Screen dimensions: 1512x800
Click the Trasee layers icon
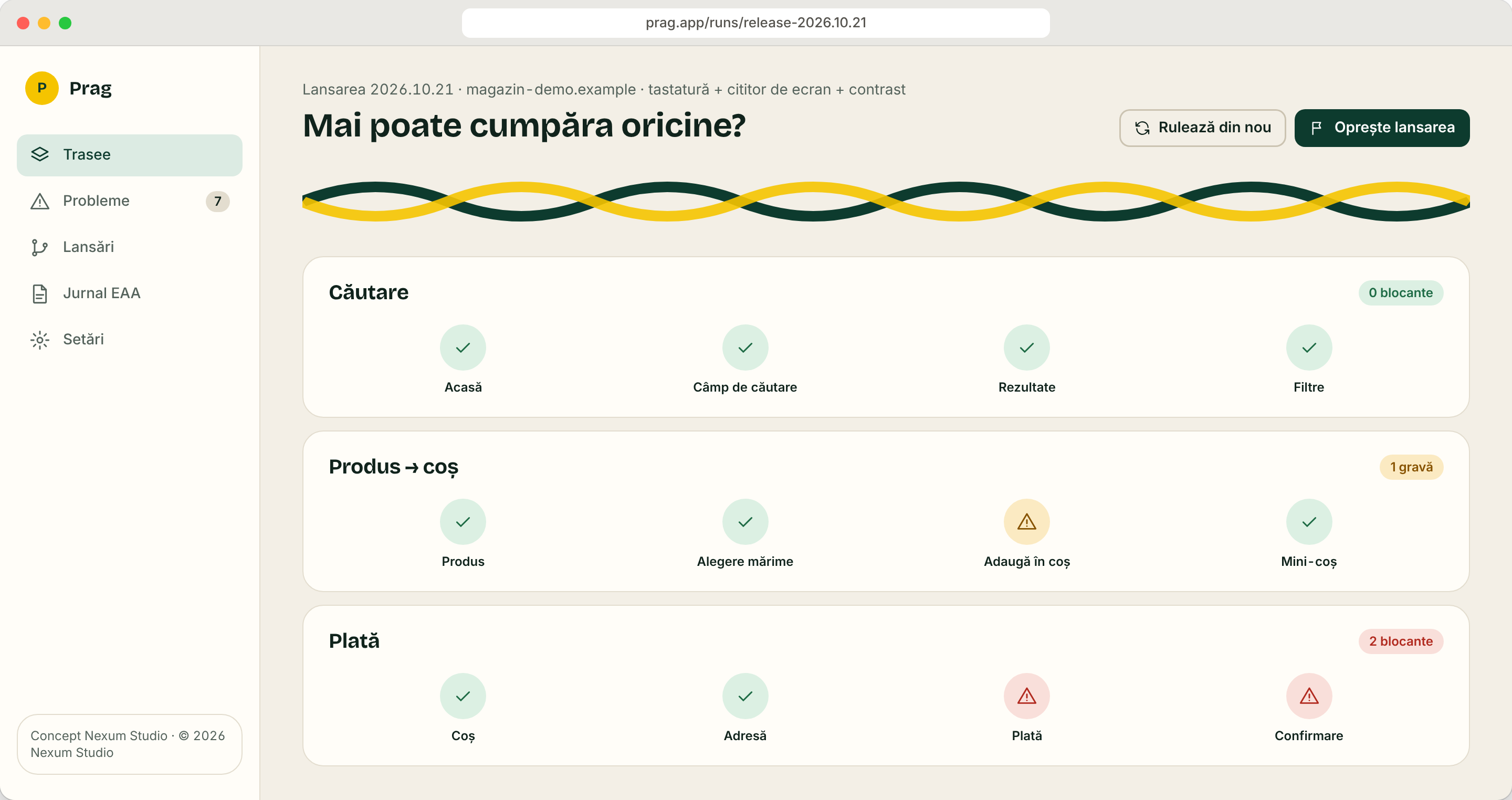click(x=39, y=155)
